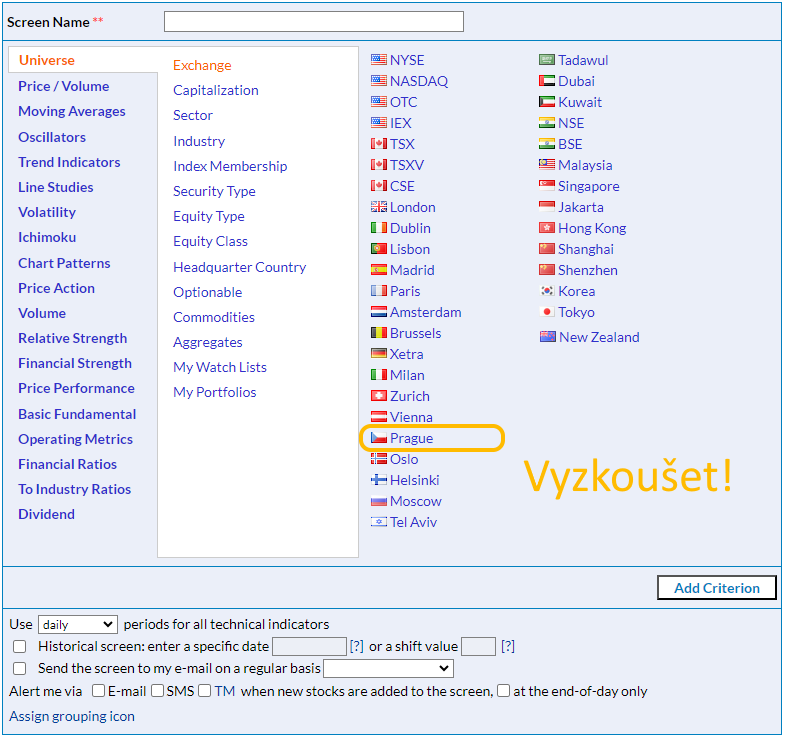Select the Optionable subcategory

(x=208, y=292)
